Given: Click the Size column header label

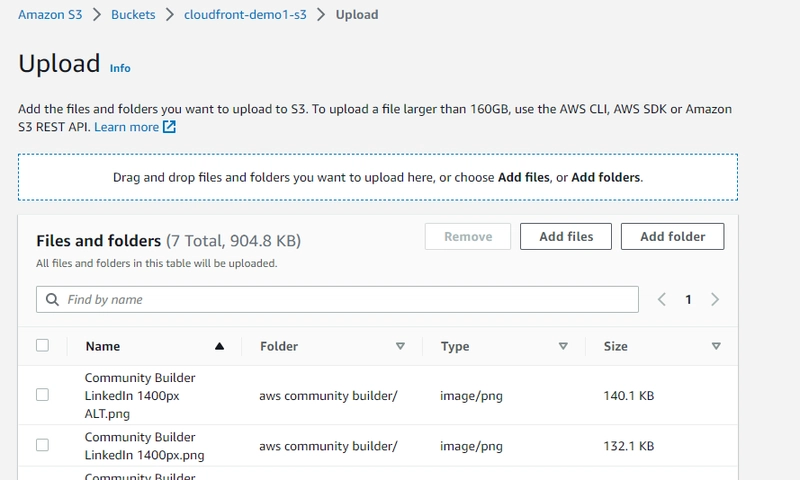Looking at the screenshot, I should [616, 346].
